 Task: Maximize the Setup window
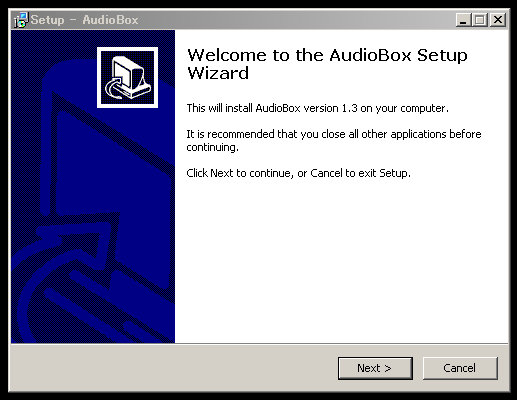pos(480,20)
